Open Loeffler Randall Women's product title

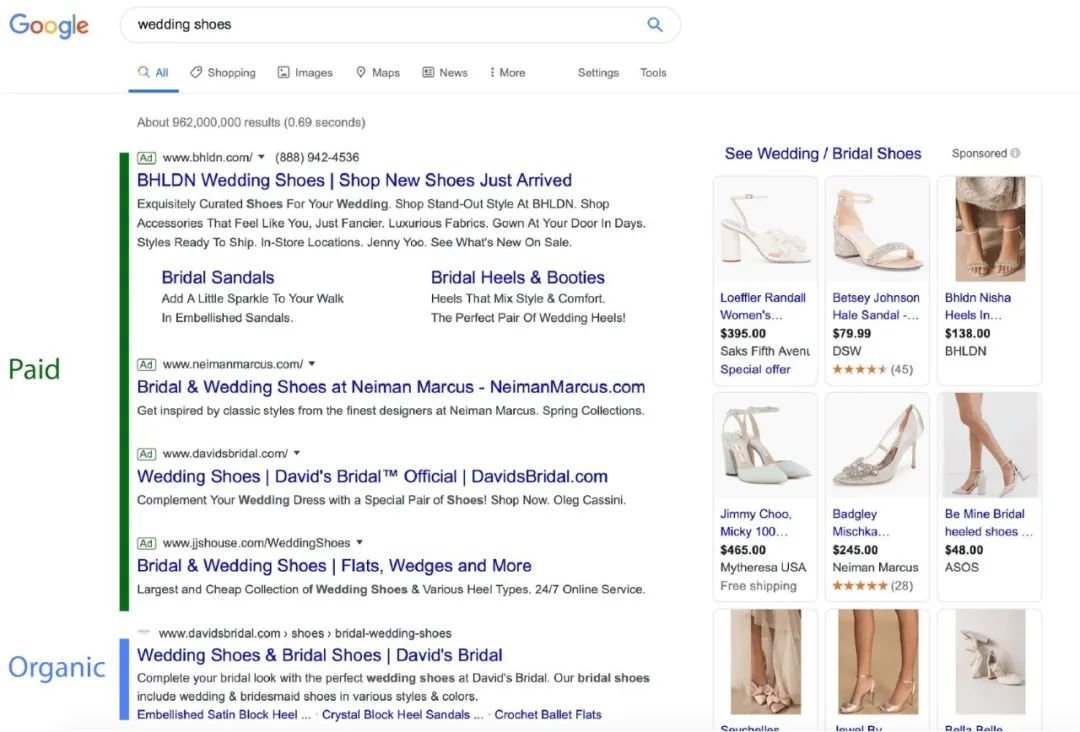(762, 306)
